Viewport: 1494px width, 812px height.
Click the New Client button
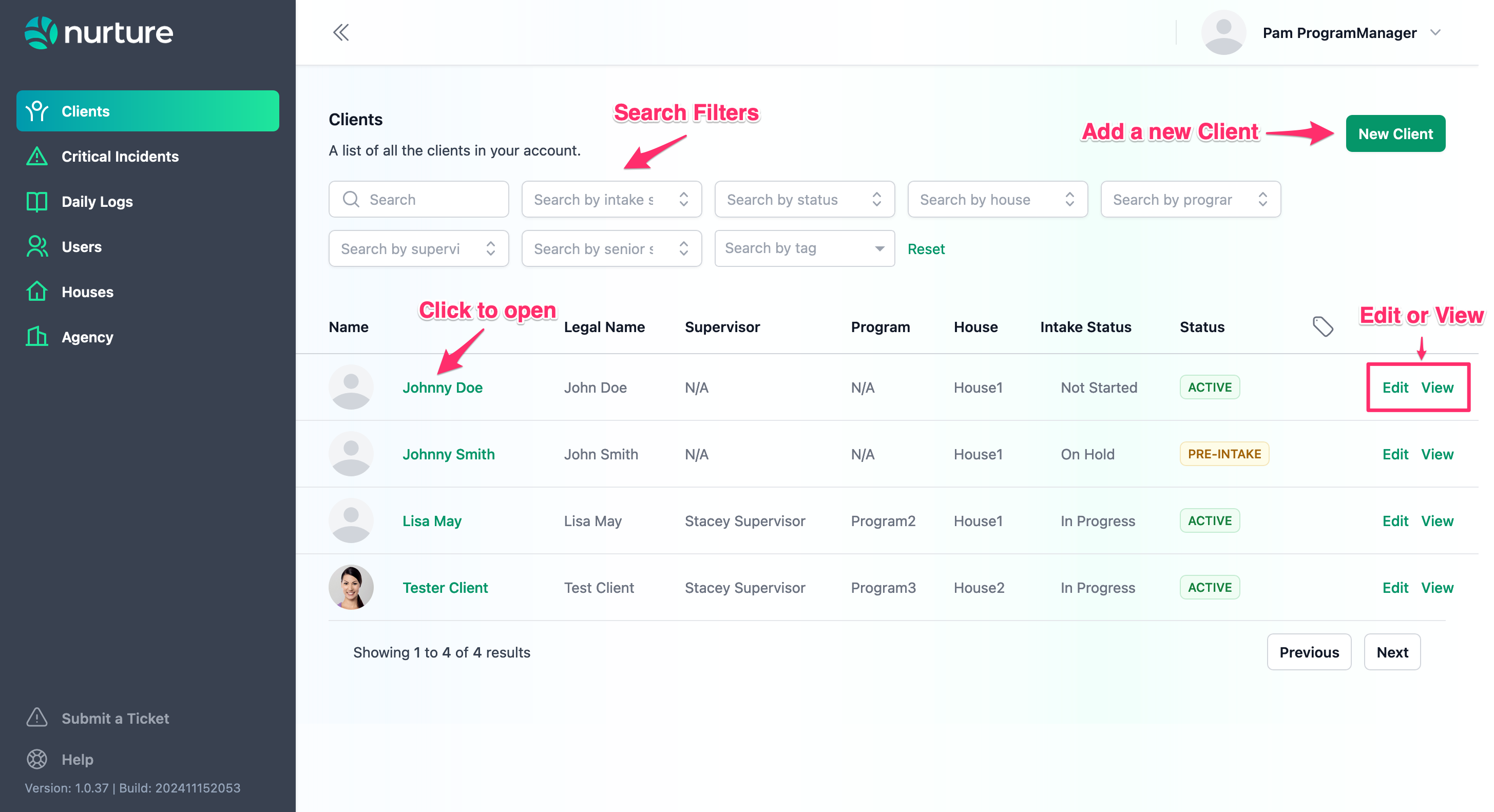1395,134
